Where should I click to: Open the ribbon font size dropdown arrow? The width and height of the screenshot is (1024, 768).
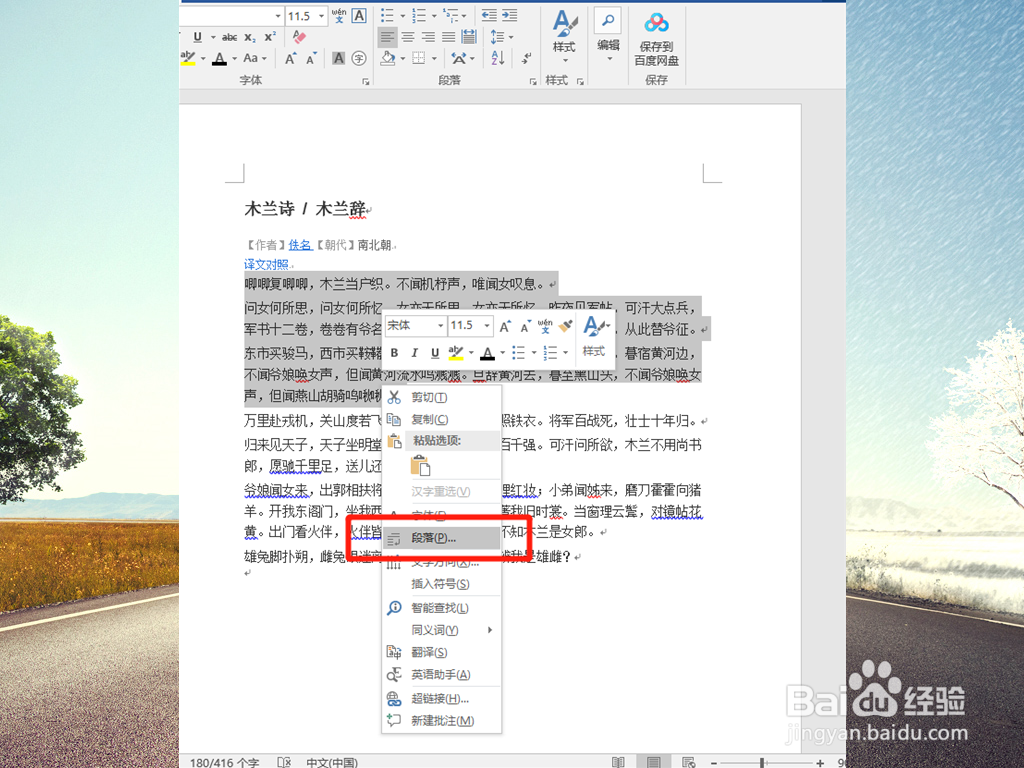[x=321, y=16]
